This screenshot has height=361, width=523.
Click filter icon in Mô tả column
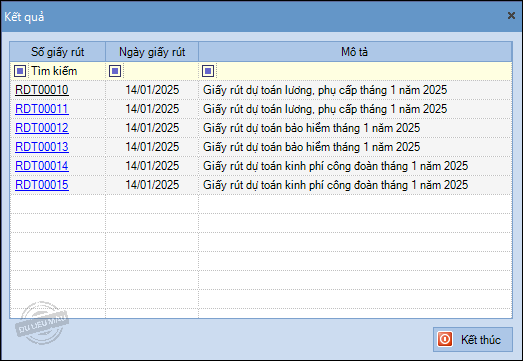point(208,71)
